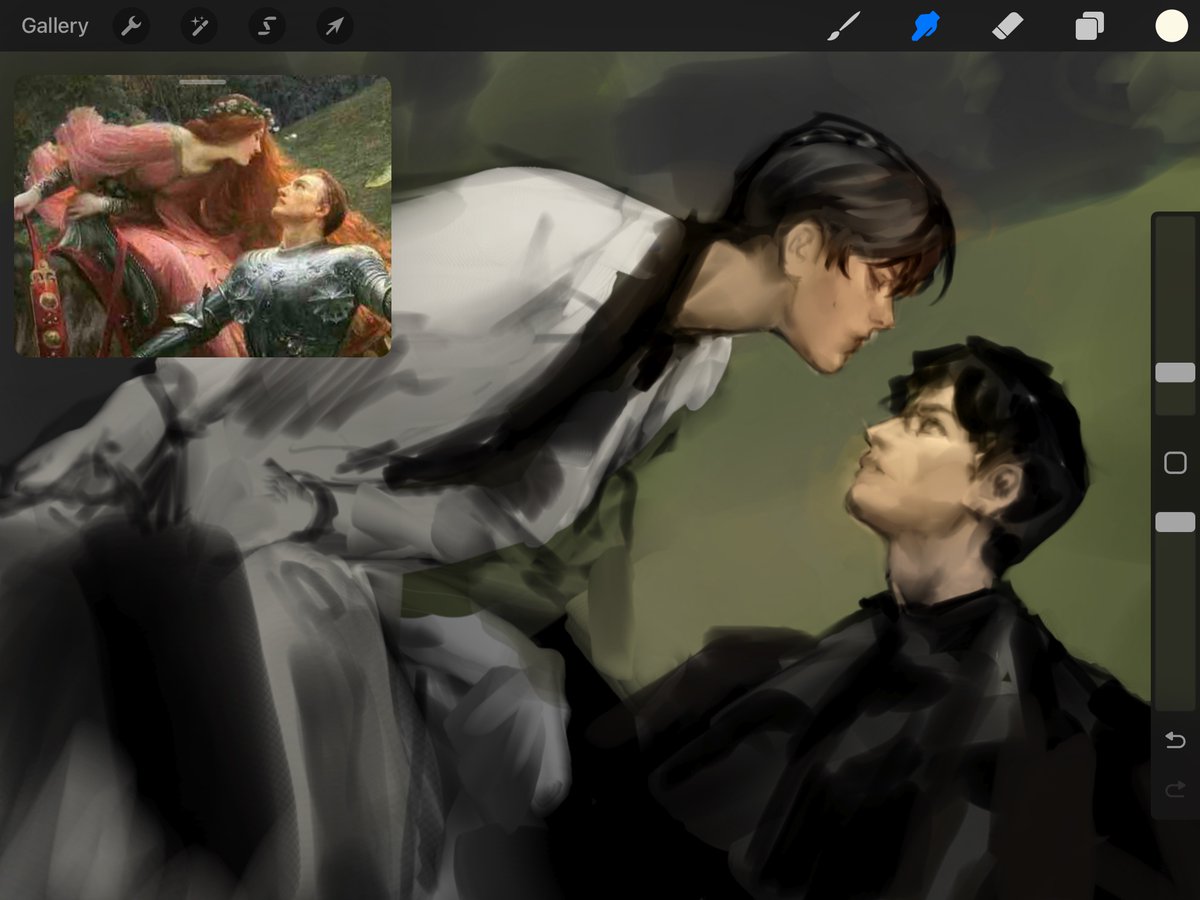
Task: Click the brush opacity slider handle
Action: click(1175, 522)
